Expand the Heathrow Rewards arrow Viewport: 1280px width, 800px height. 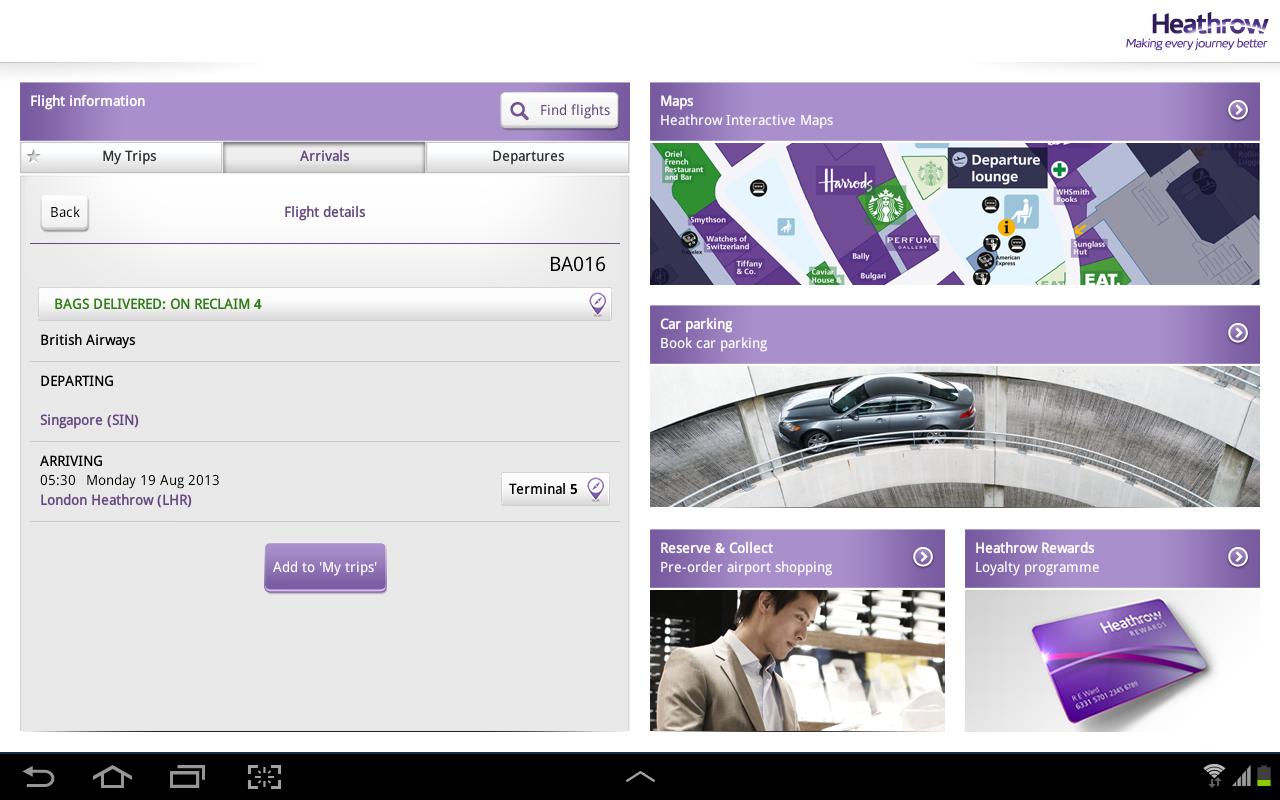1238,558
